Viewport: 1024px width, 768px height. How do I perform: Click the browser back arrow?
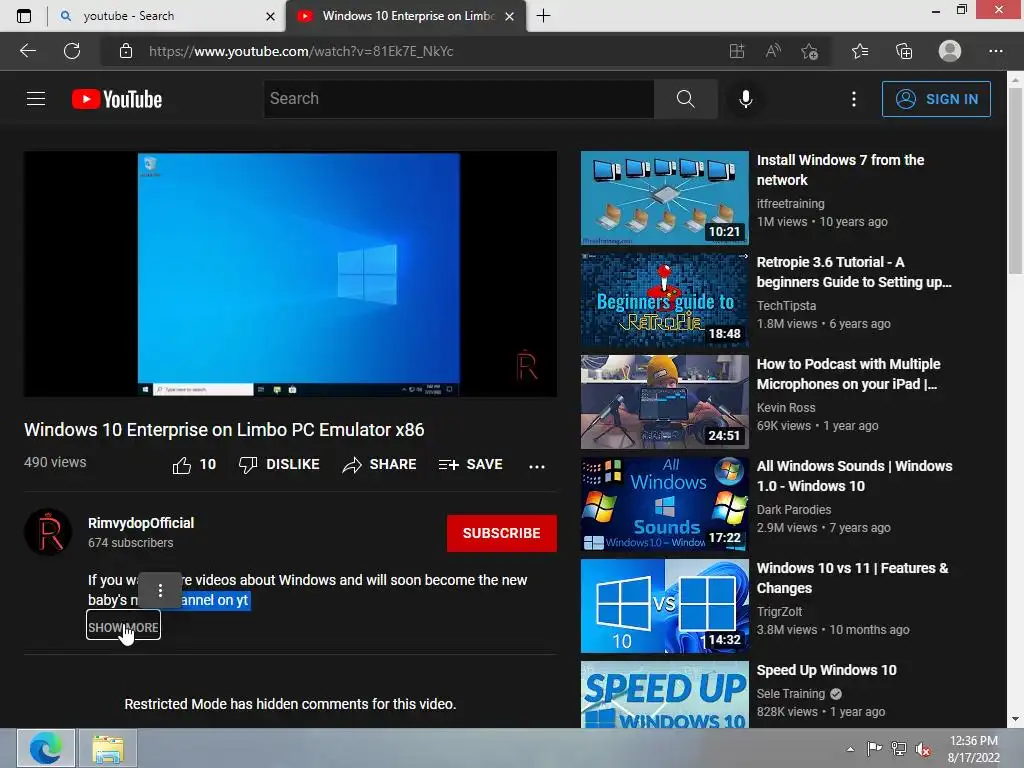[x=27, y=51]
